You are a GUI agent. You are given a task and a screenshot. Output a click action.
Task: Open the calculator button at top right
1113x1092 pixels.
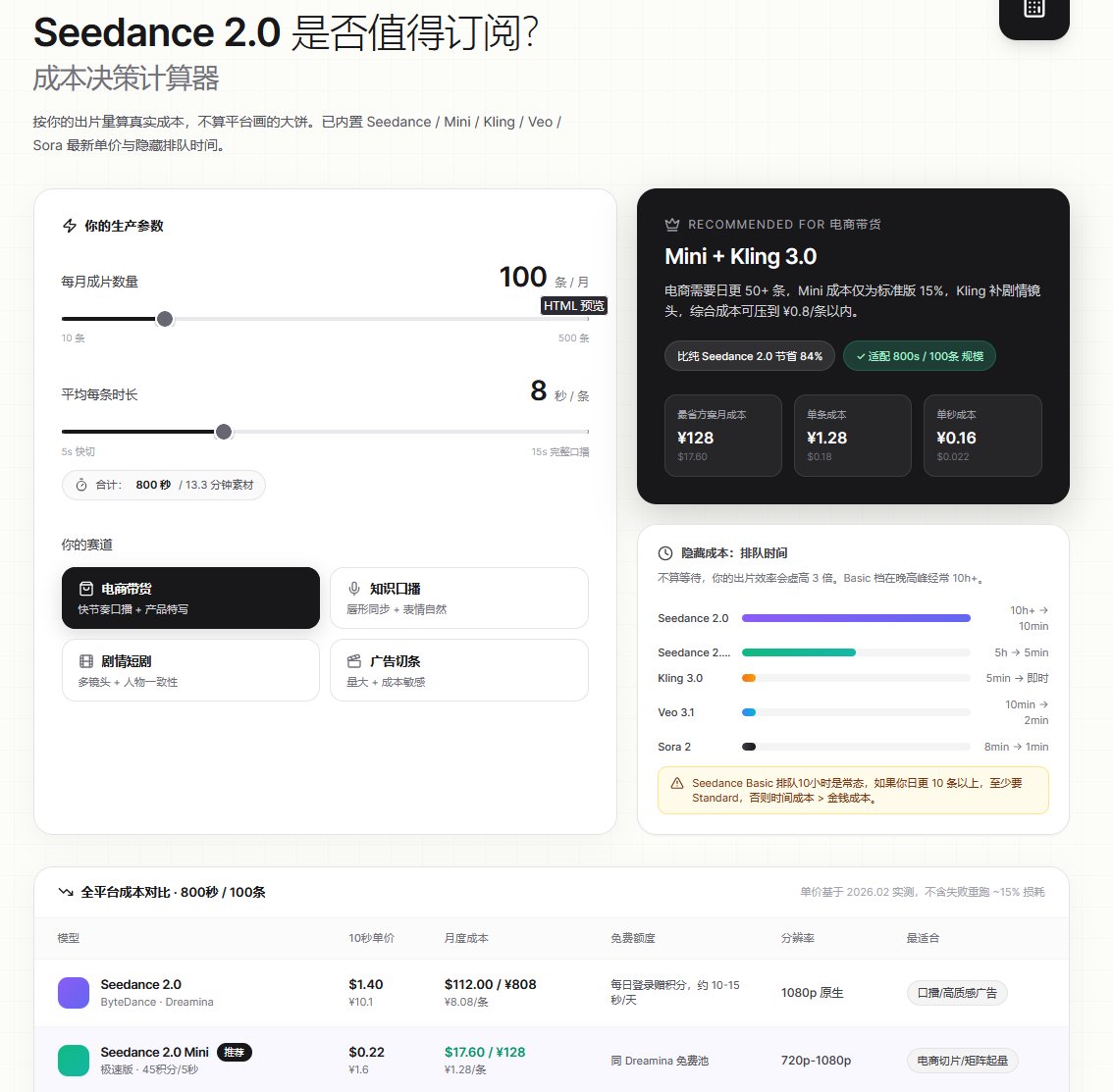point(1033,13)
